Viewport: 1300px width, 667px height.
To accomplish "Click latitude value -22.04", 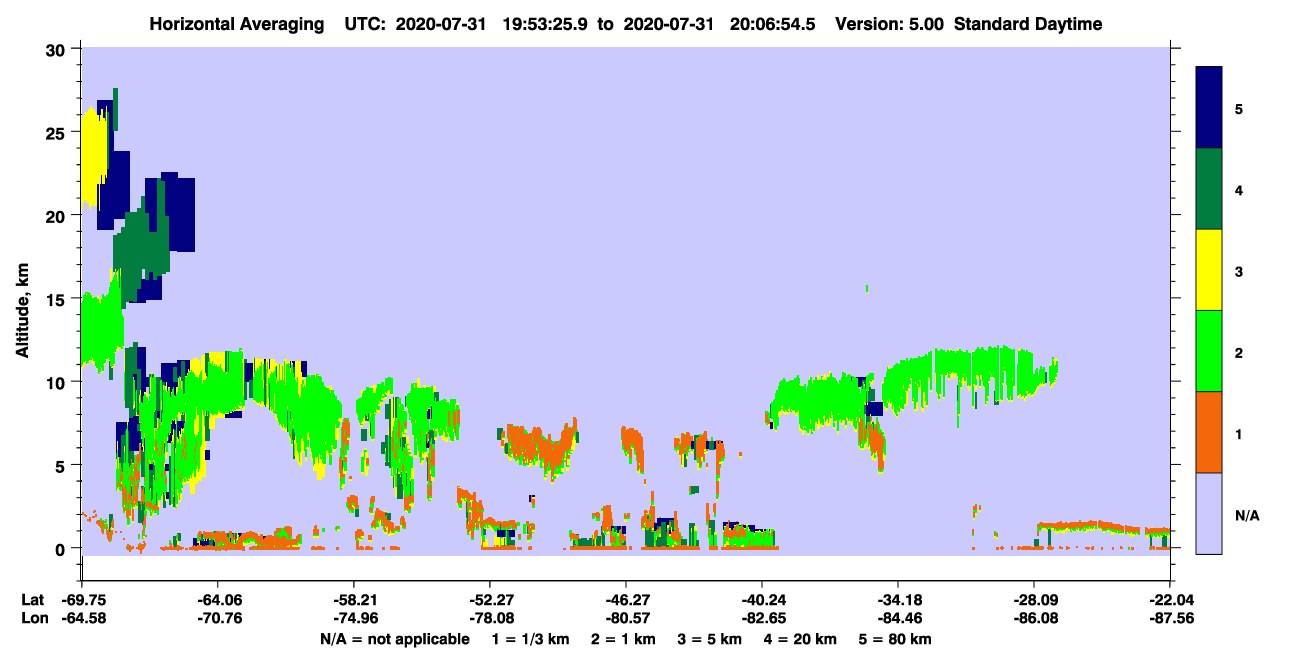I will (1170, 600).
